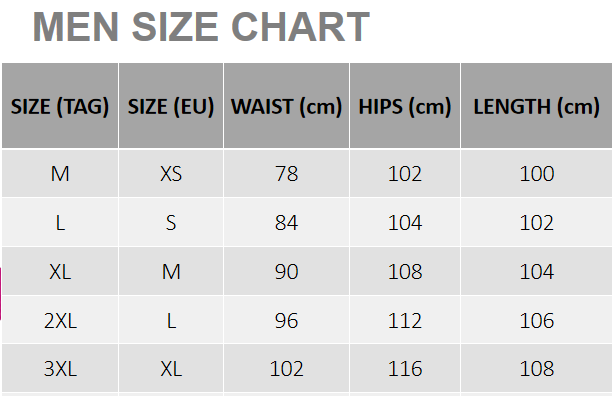The width and height of the screenshot is (613, 396).
Task: Click the WAIST (cm) header cell
Action: click(287, 106)
